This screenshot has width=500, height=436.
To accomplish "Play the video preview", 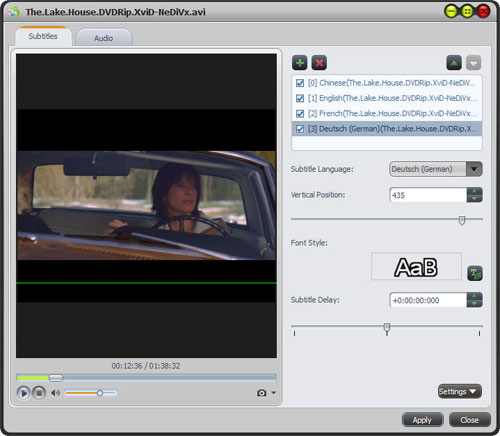I will pyautogui.click(x=23, y=393).
